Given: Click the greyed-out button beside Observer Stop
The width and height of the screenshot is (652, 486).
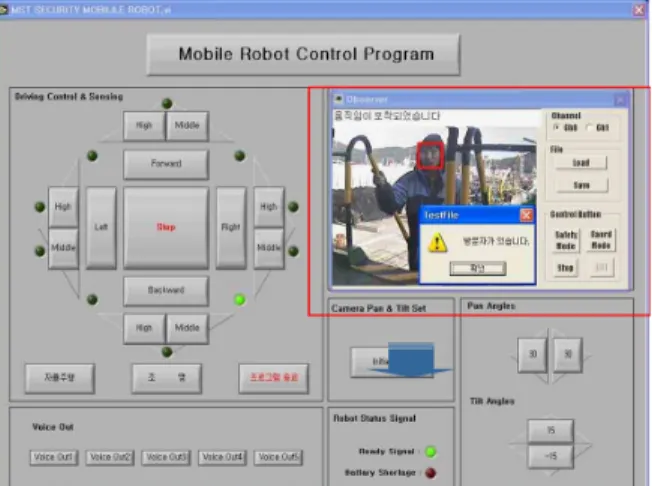Looking at the screenshot, I should click(601, 268).
